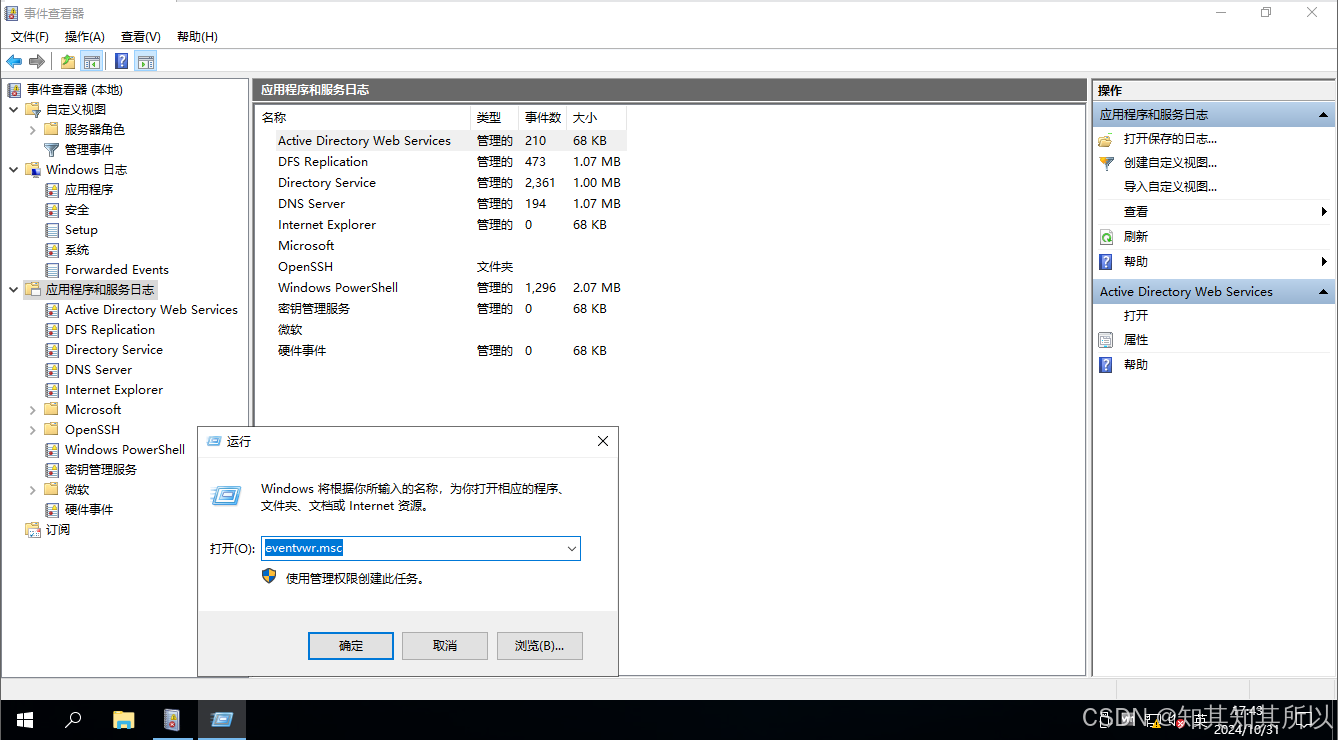1338x740 pixels.
Task: Click the 刷新 refresh icon in actions
Action: pyautogui.click(x=1106, y=237)
